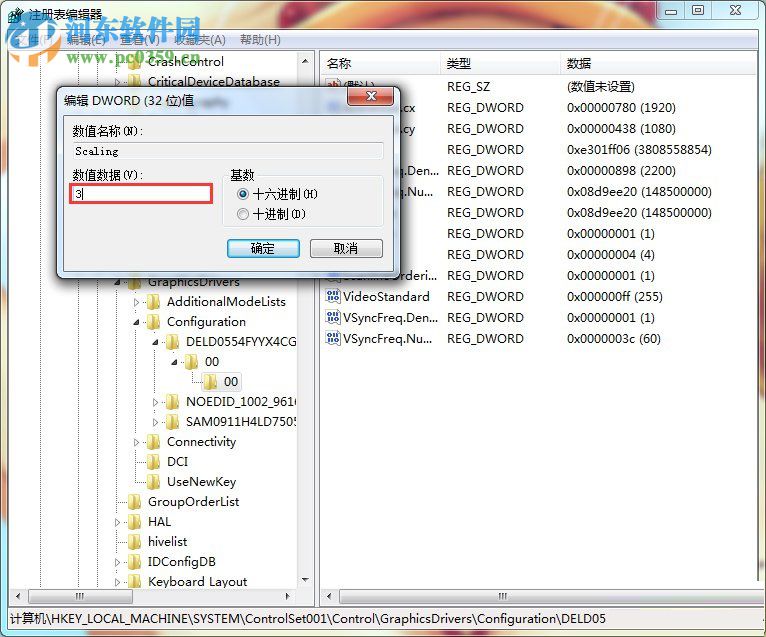
Task: Open the 帮助(H) menu
Action: [x=260, y=40]
